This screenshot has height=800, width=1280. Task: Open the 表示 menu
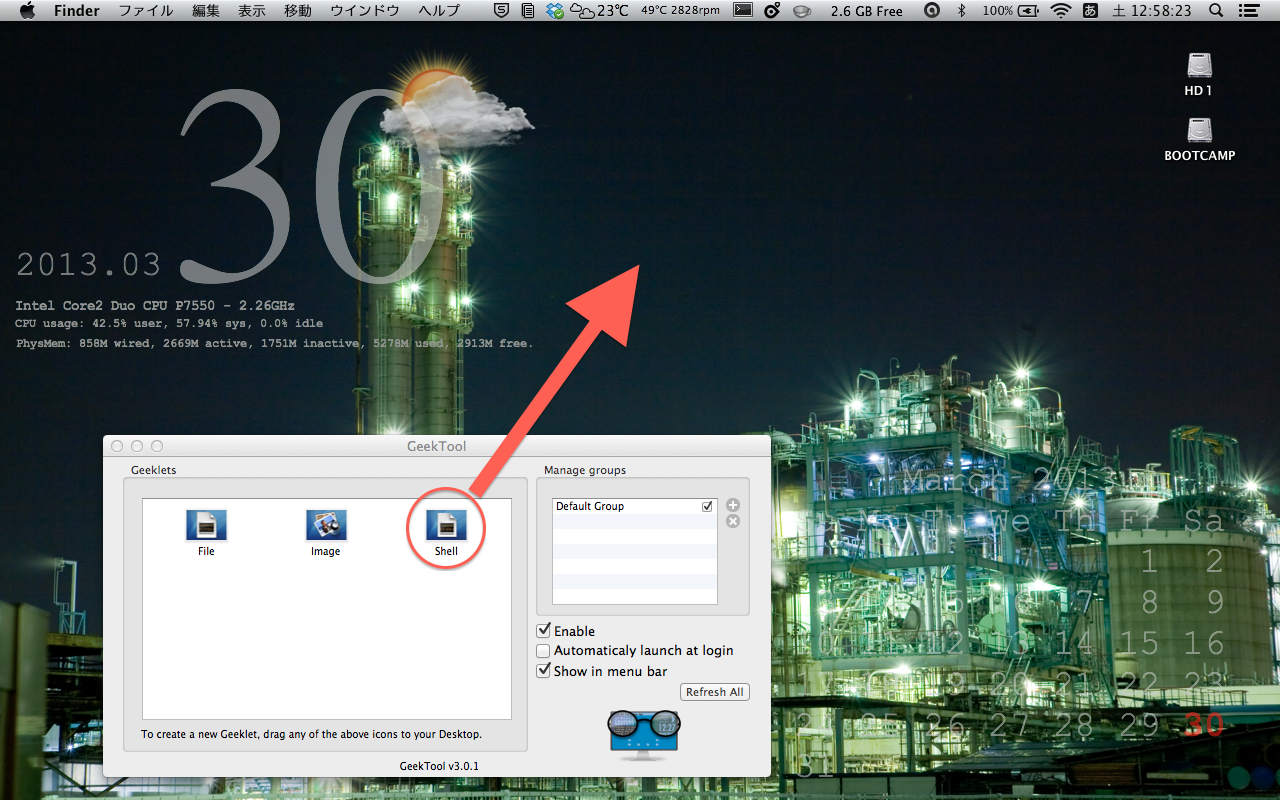pos(252,11)
